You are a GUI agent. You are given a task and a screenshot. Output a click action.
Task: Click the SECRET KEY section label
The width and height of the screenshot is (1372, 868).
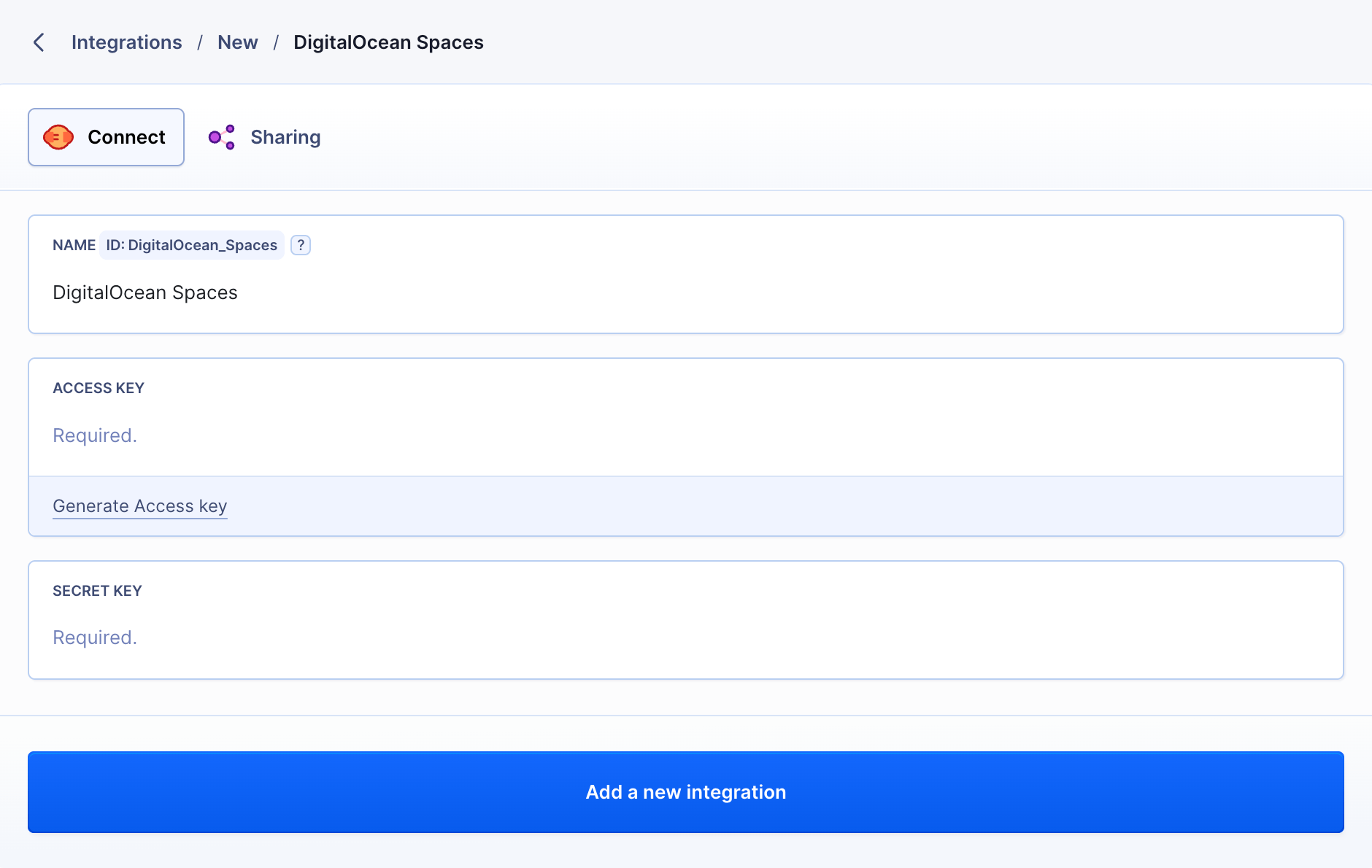97,590
